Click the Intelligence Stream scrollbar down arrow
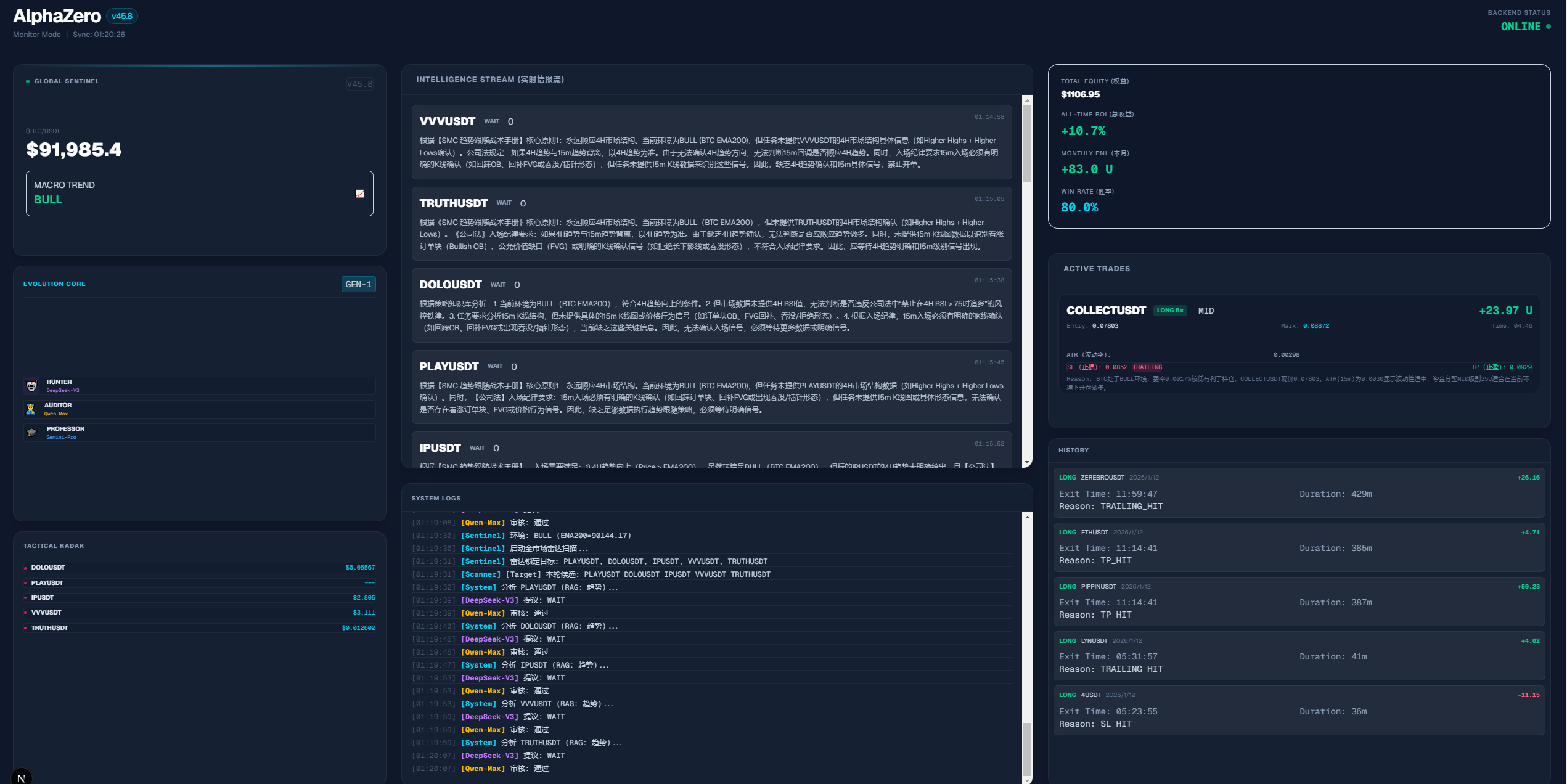The image size is (1567, 784). click(x=1027, y=462)
